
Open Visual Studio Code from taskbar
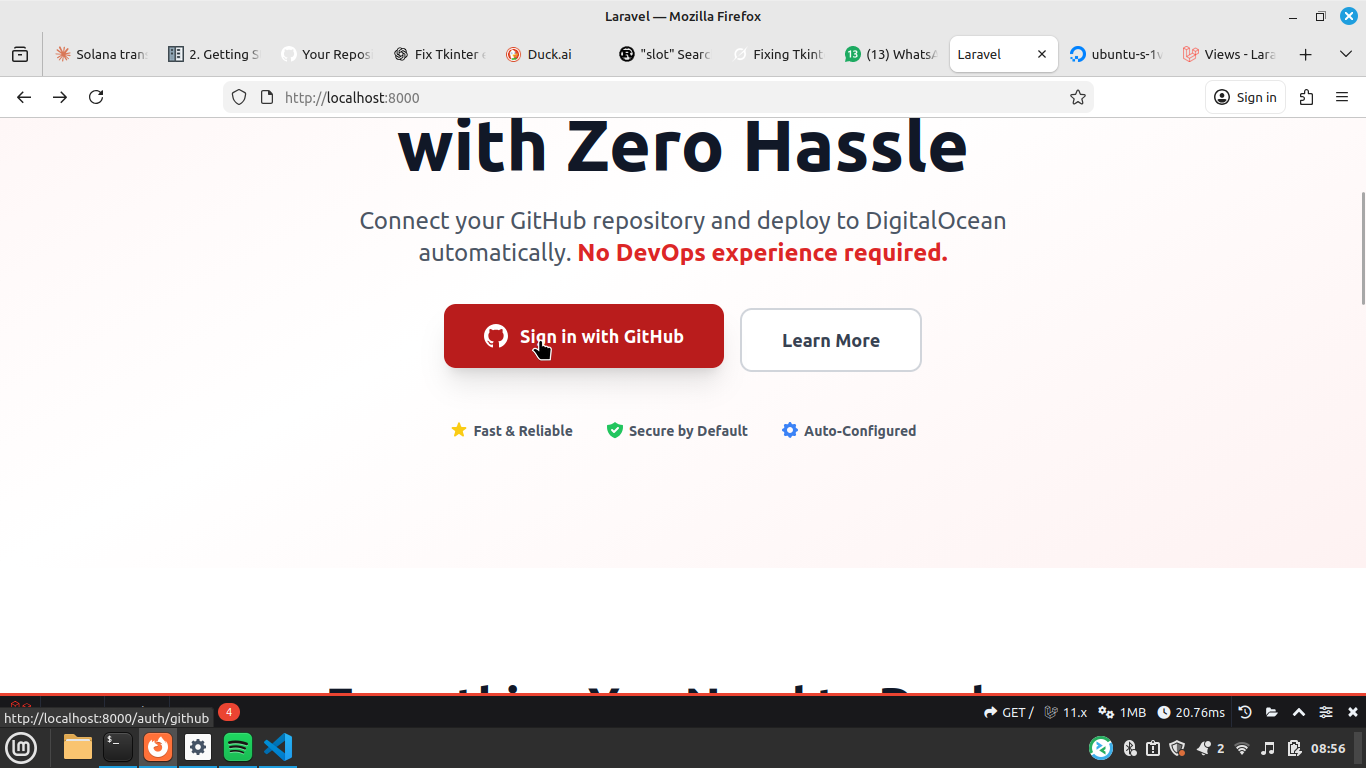pyautogui.click(x=278, y=747)
